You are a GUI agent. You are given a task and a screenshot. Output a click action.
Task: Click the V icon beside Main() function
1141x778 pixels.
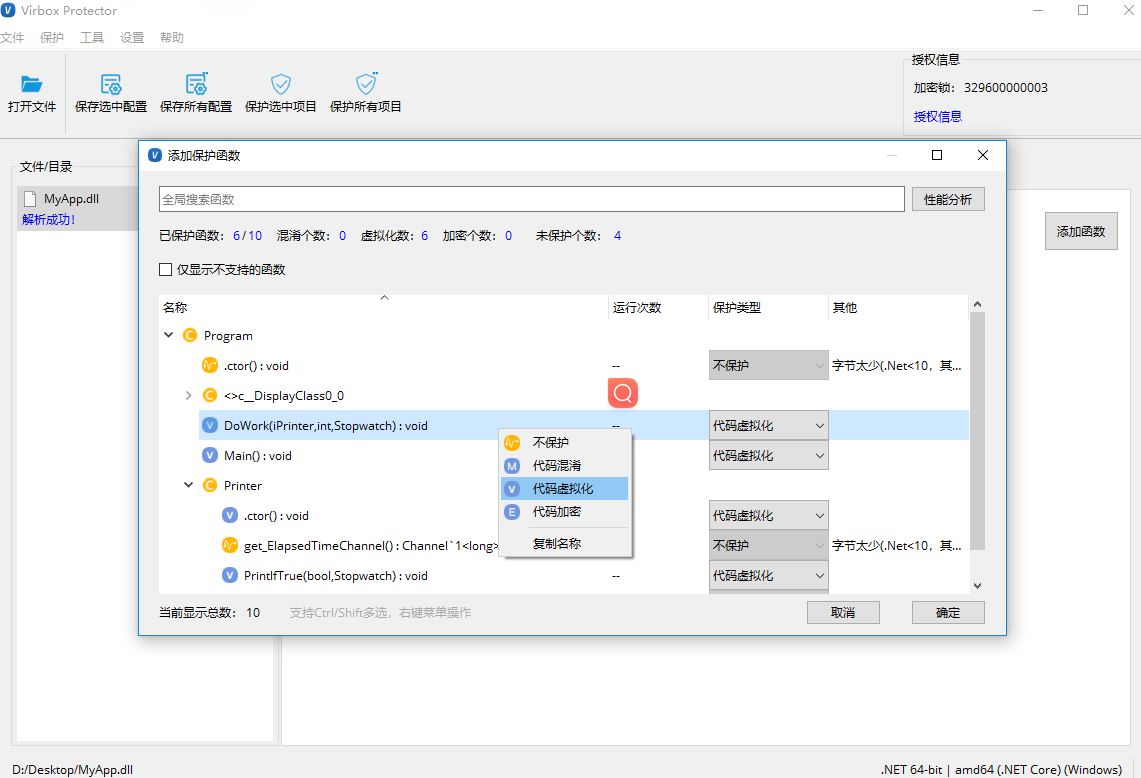click(210, 456)
